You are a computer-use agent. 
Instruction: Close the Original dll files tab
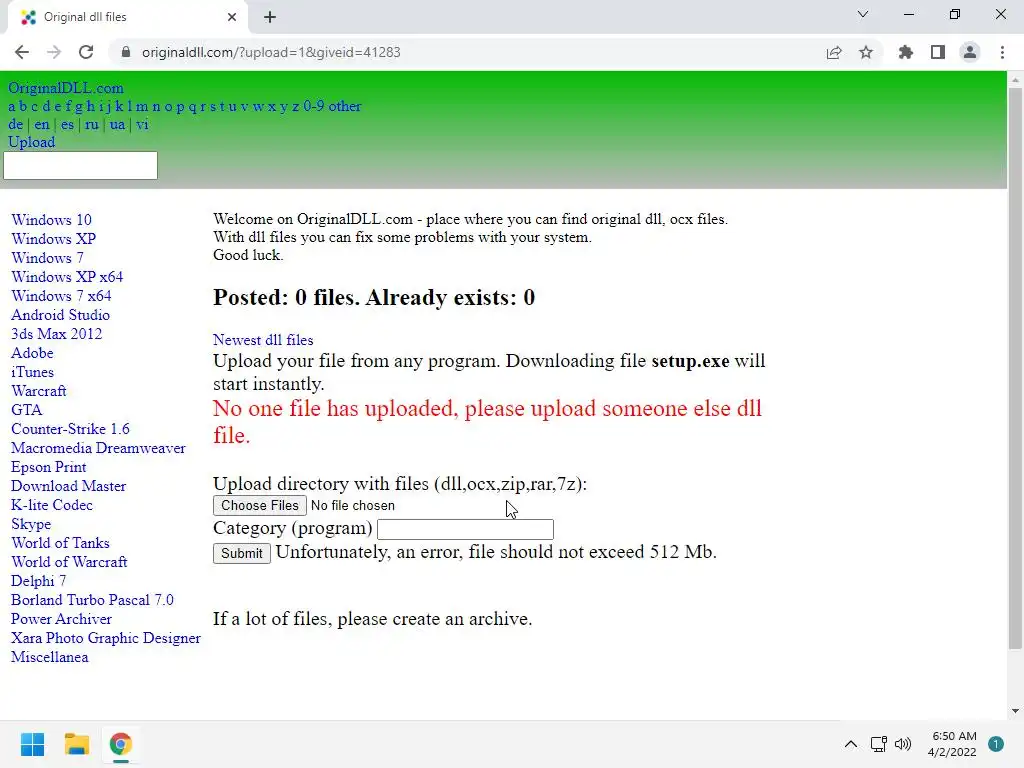click(232, 17)
